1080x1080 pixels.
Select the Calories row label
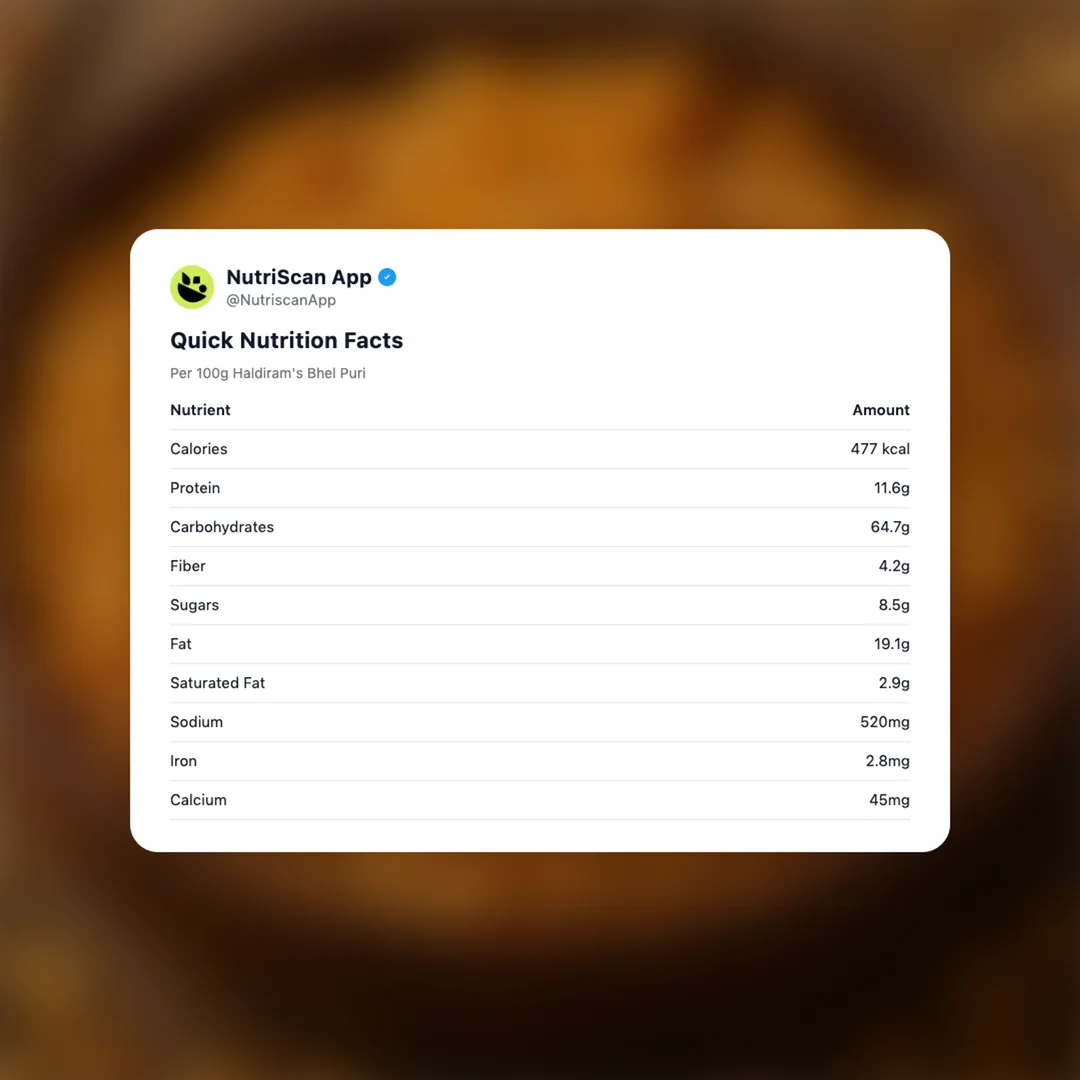click(199, 449)
